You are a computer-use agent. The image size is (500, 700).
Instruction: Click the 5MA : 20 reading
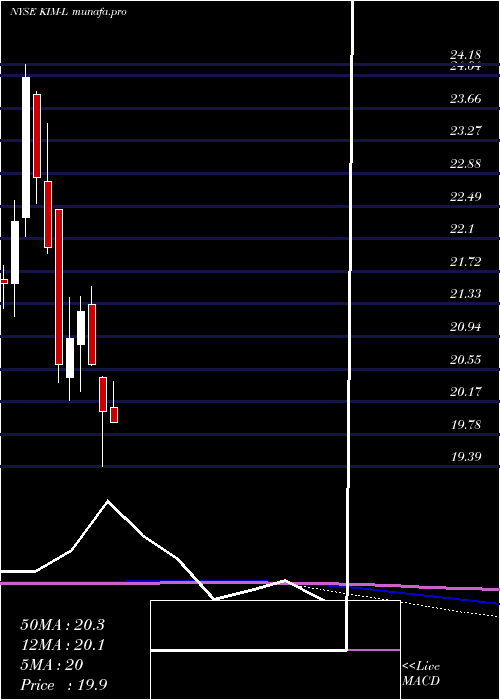pos(52,665)
